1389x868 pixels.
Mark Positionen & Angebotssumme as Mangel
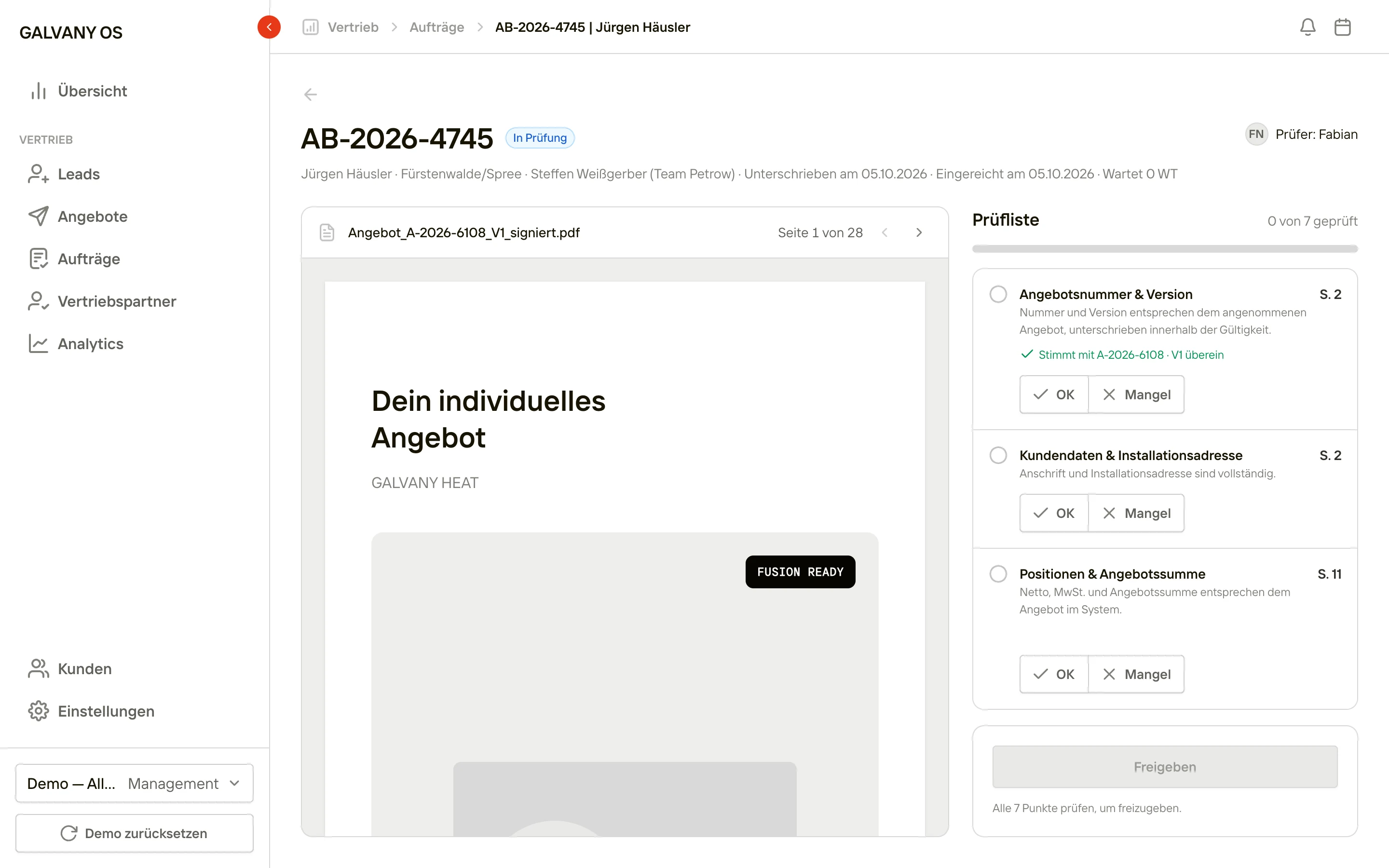[x=1136, y=674]
